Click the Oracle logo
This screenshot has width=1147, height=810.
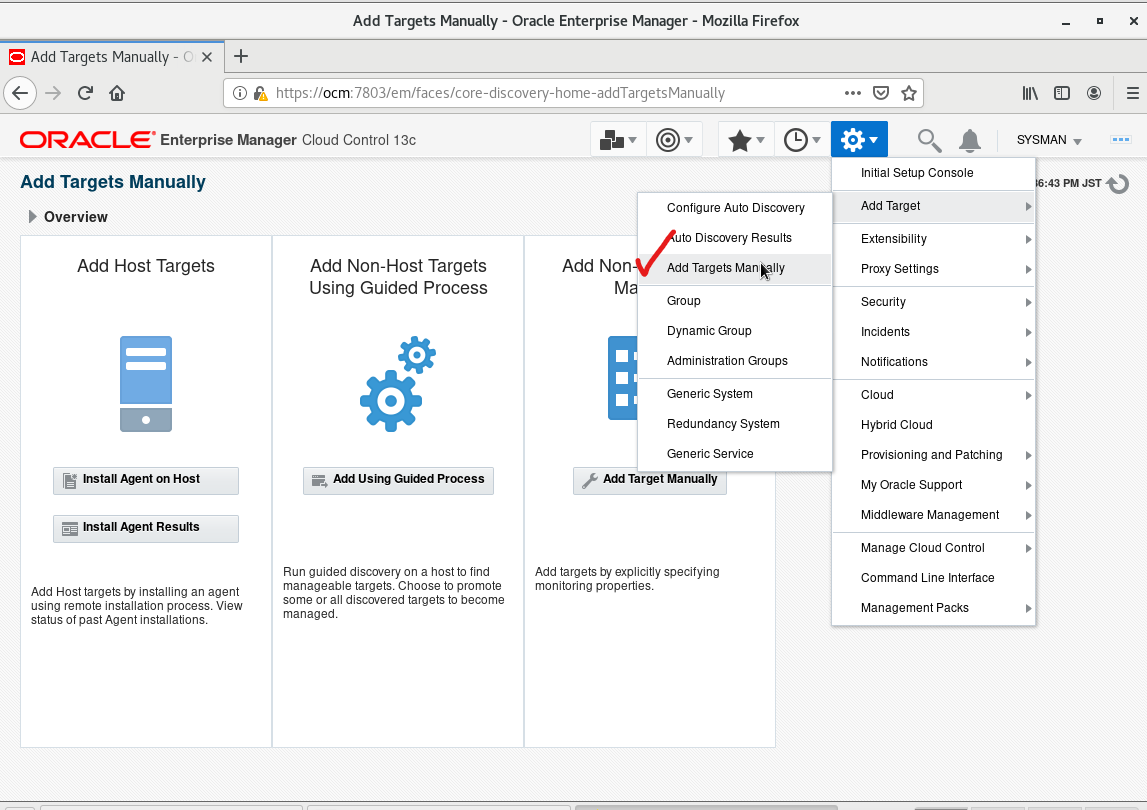(87, 140)
